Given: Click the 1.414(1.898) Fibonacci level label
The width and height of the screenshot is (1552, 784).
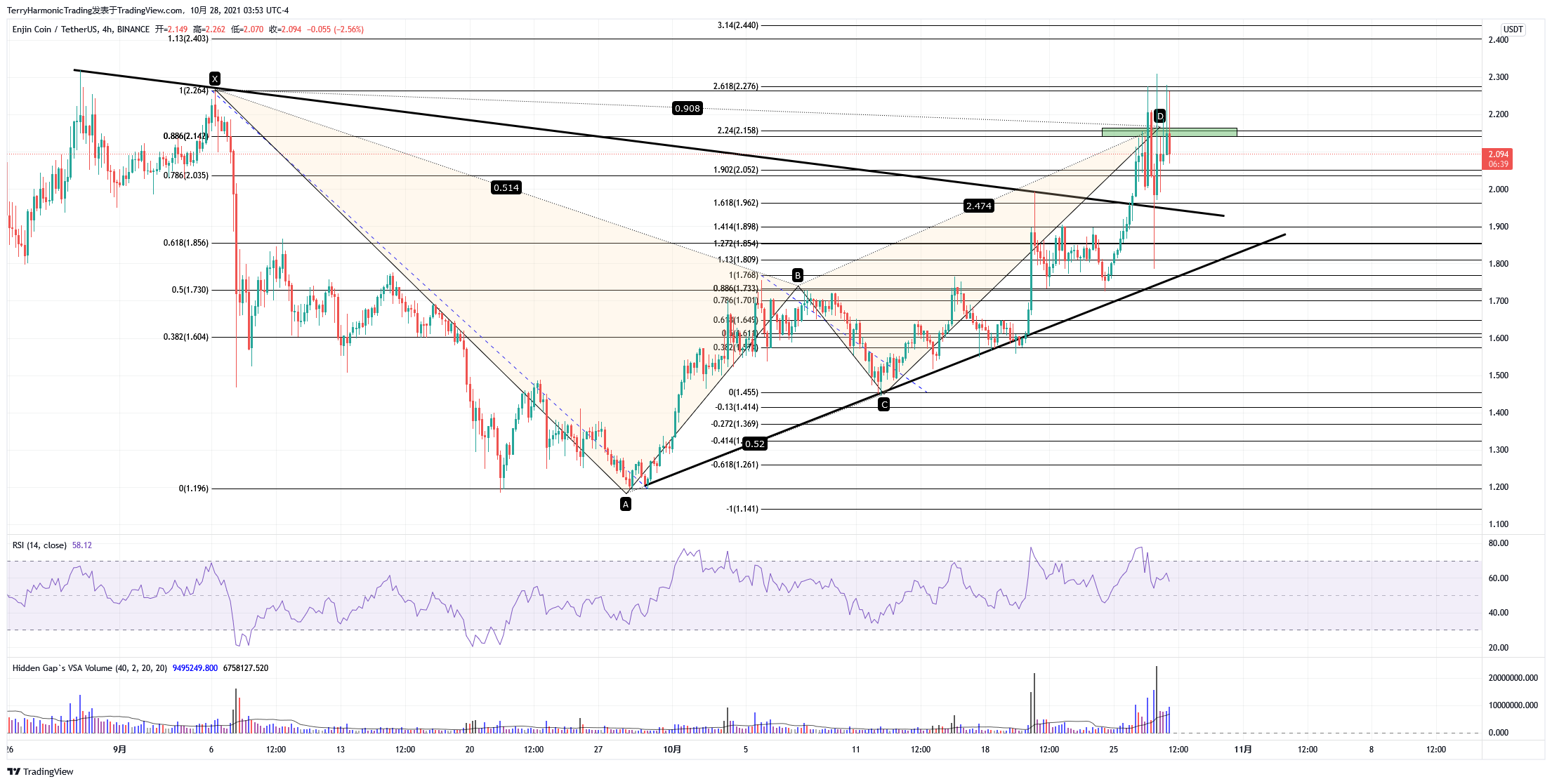Looking at the screenshot, I should pos(735,227).
